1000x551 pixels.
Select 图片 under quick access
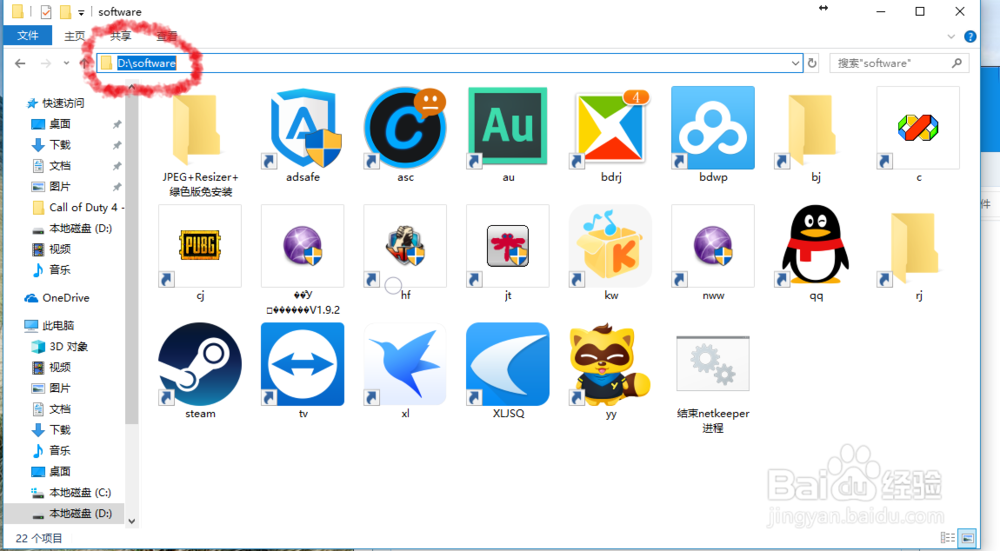(60, 187)
